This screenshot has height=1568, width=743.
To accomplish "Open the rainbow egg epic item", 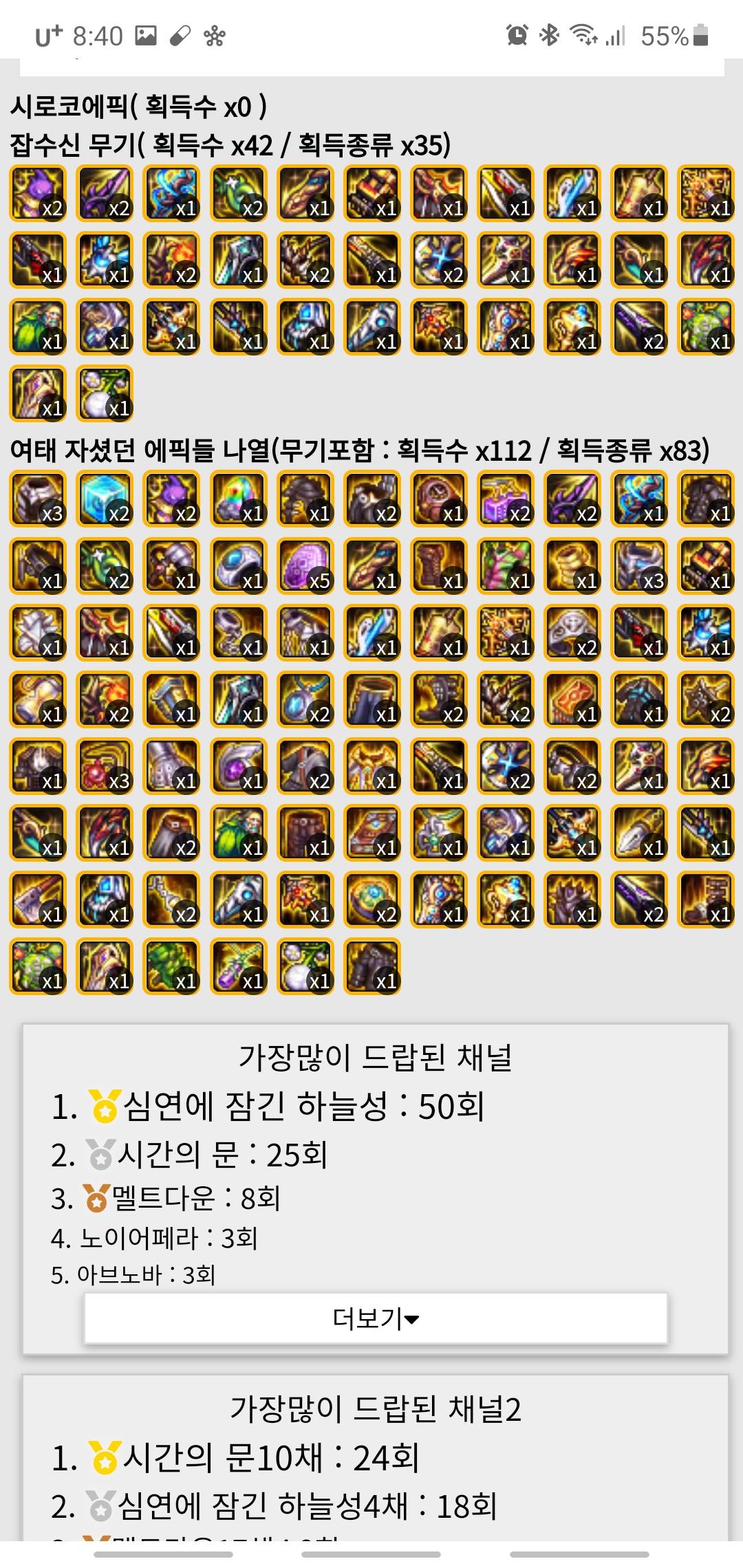I will 238,499.
